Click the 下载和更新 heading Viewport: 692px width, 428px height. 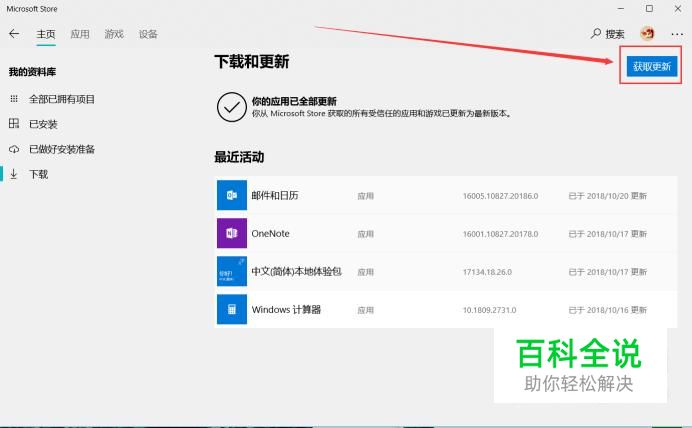coord(252,62)
